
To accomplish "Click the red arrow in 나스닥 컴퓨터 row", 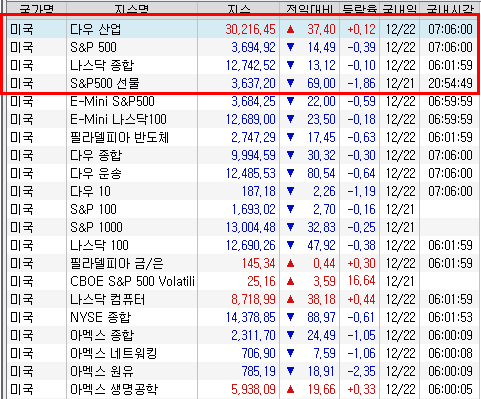I will coord(290,299).
